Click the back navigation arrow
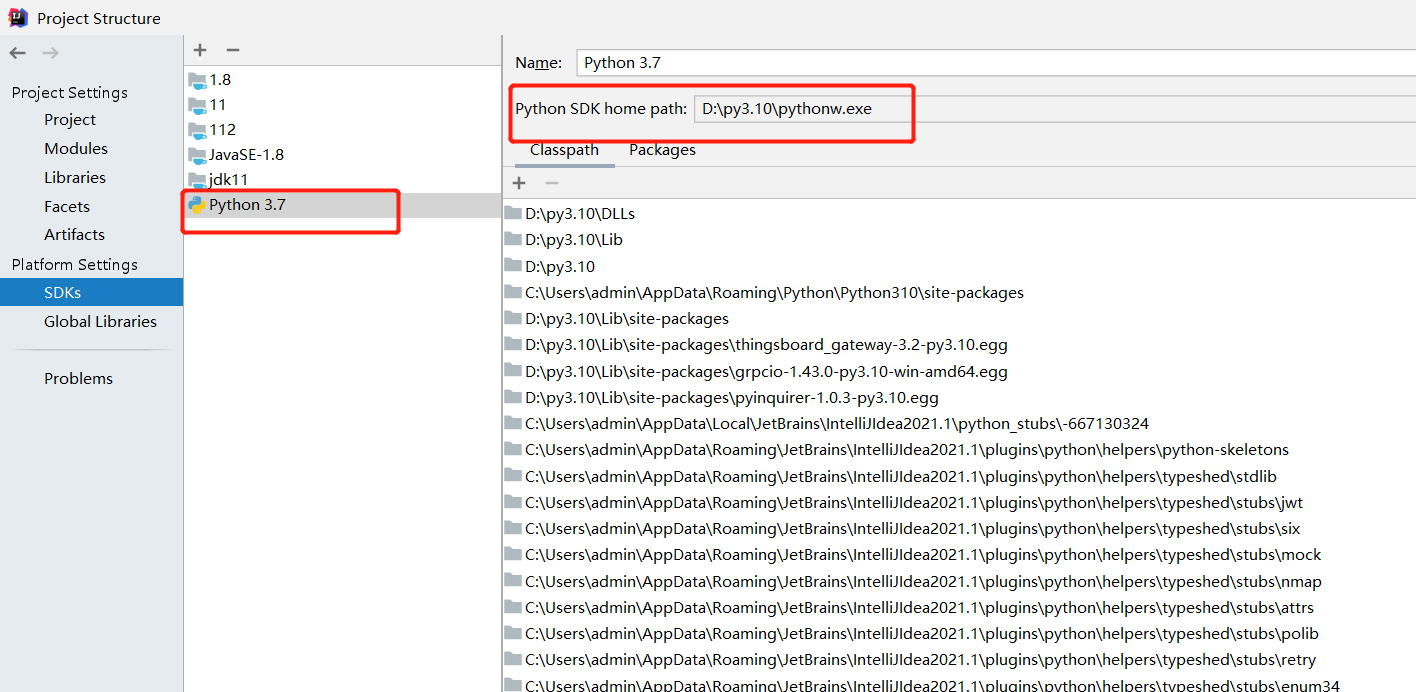Image resolution: width=1416 pixels, height=692 pixels. point(16,52)
